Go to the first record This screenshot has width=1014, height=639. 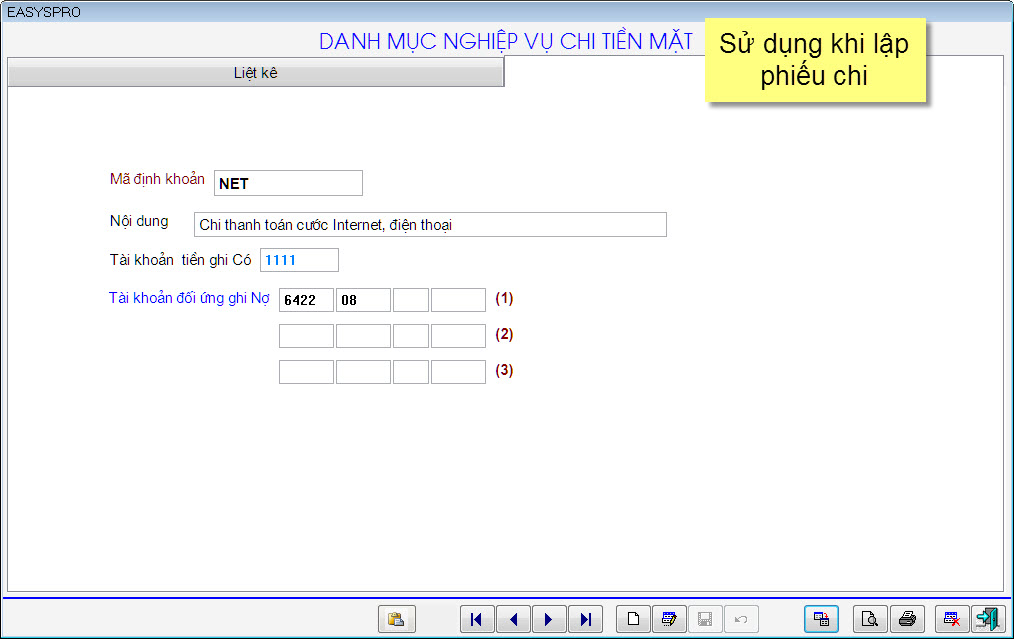click(477, 619)
